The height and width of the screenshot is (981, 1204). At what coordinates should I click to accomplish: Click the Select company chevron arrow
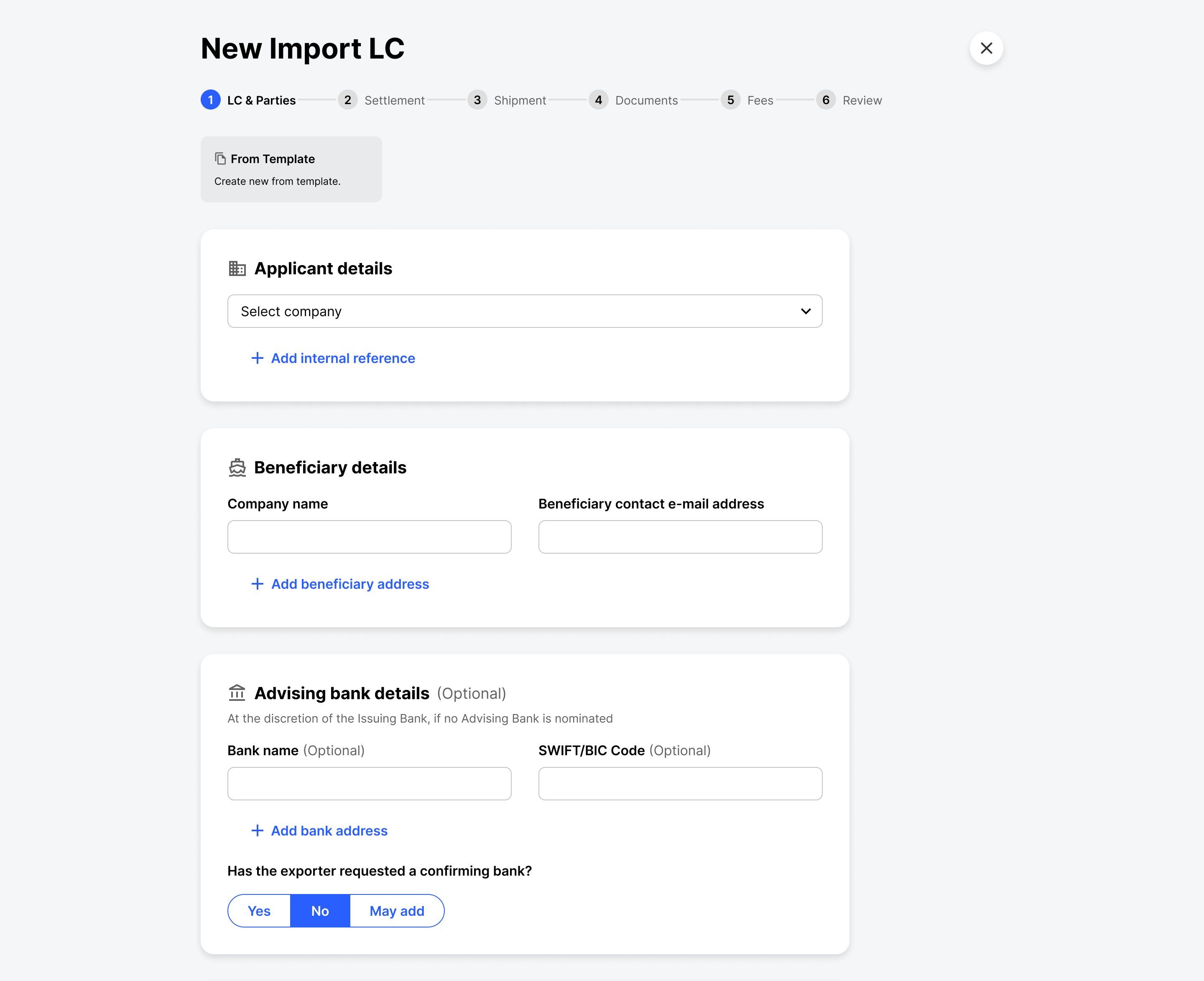click(806, 312)
